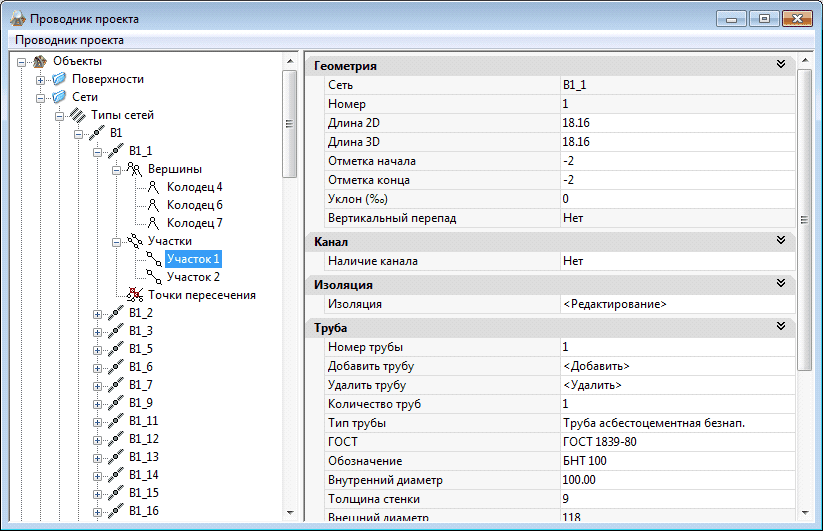Click the Типы сетей hatch icon
Screen dimensions: 823x531
(x=78, y=115)
